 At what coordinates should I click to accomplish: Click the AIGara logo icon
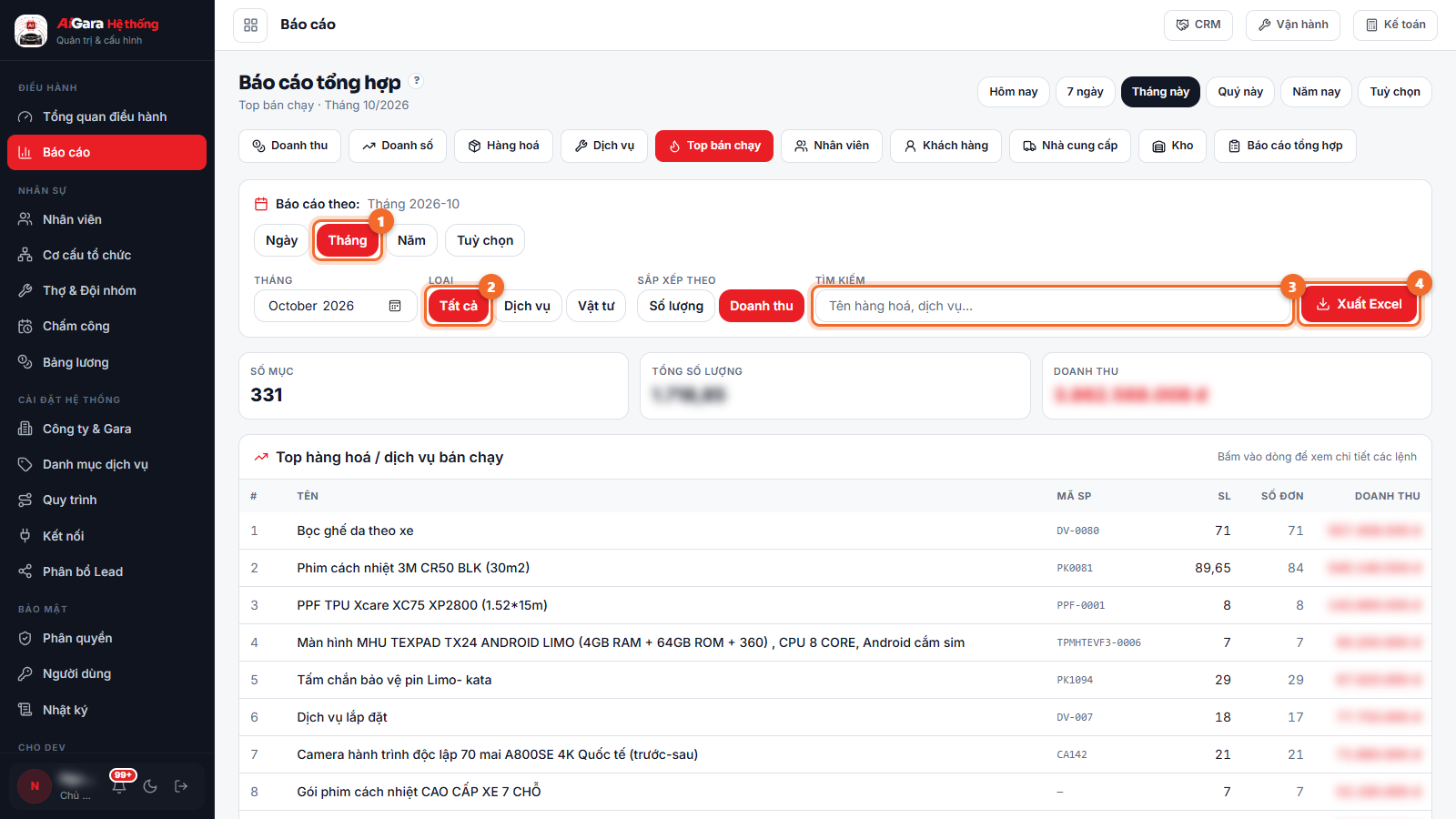(x=31, y=31)
